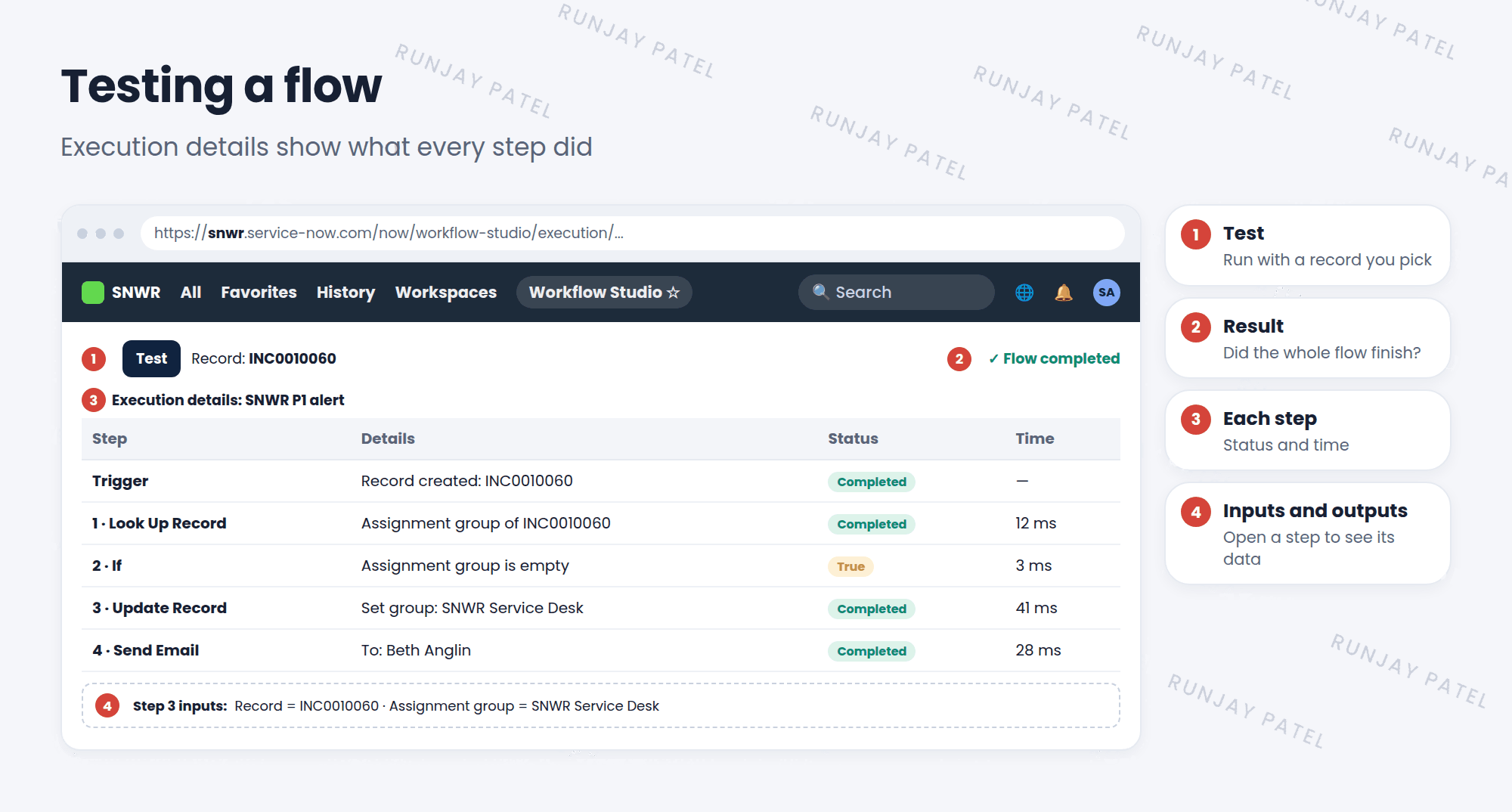Click the 41 ms time value
This screenshot has height=812, width=1512.
pyautogui.click(x=1036, y=608)
